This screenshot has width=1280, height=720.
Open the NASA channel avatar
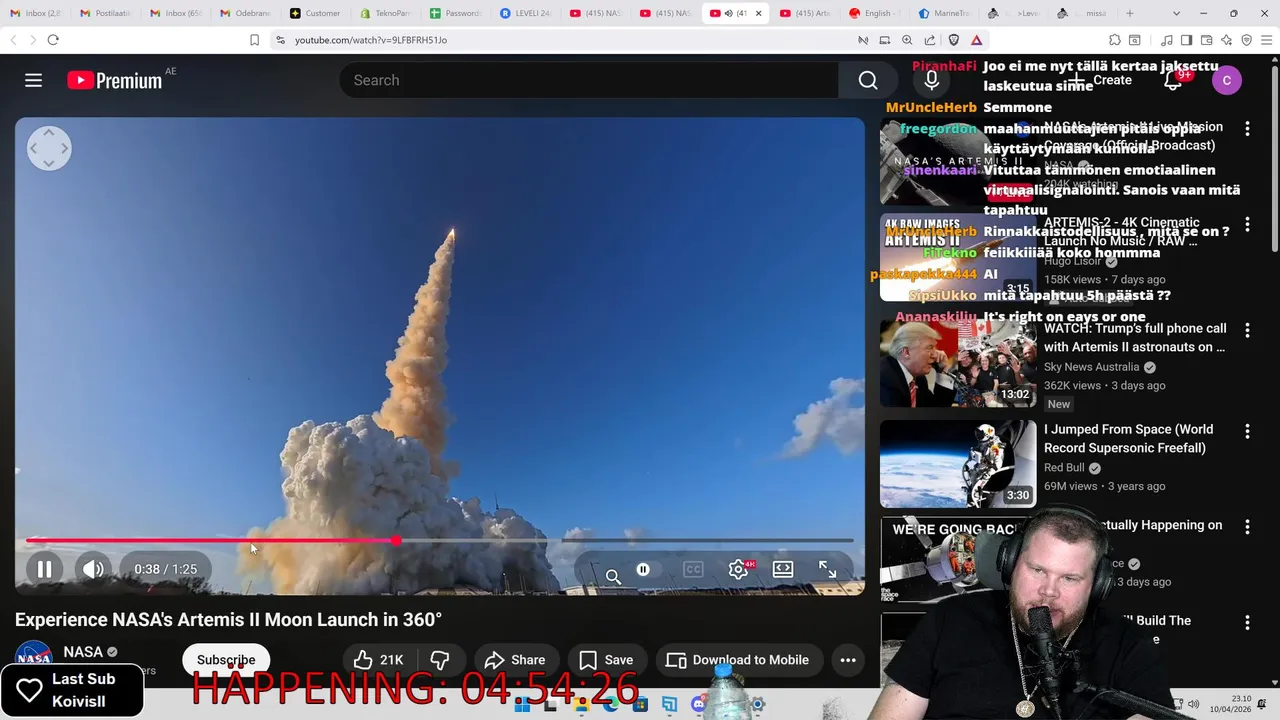33,658
